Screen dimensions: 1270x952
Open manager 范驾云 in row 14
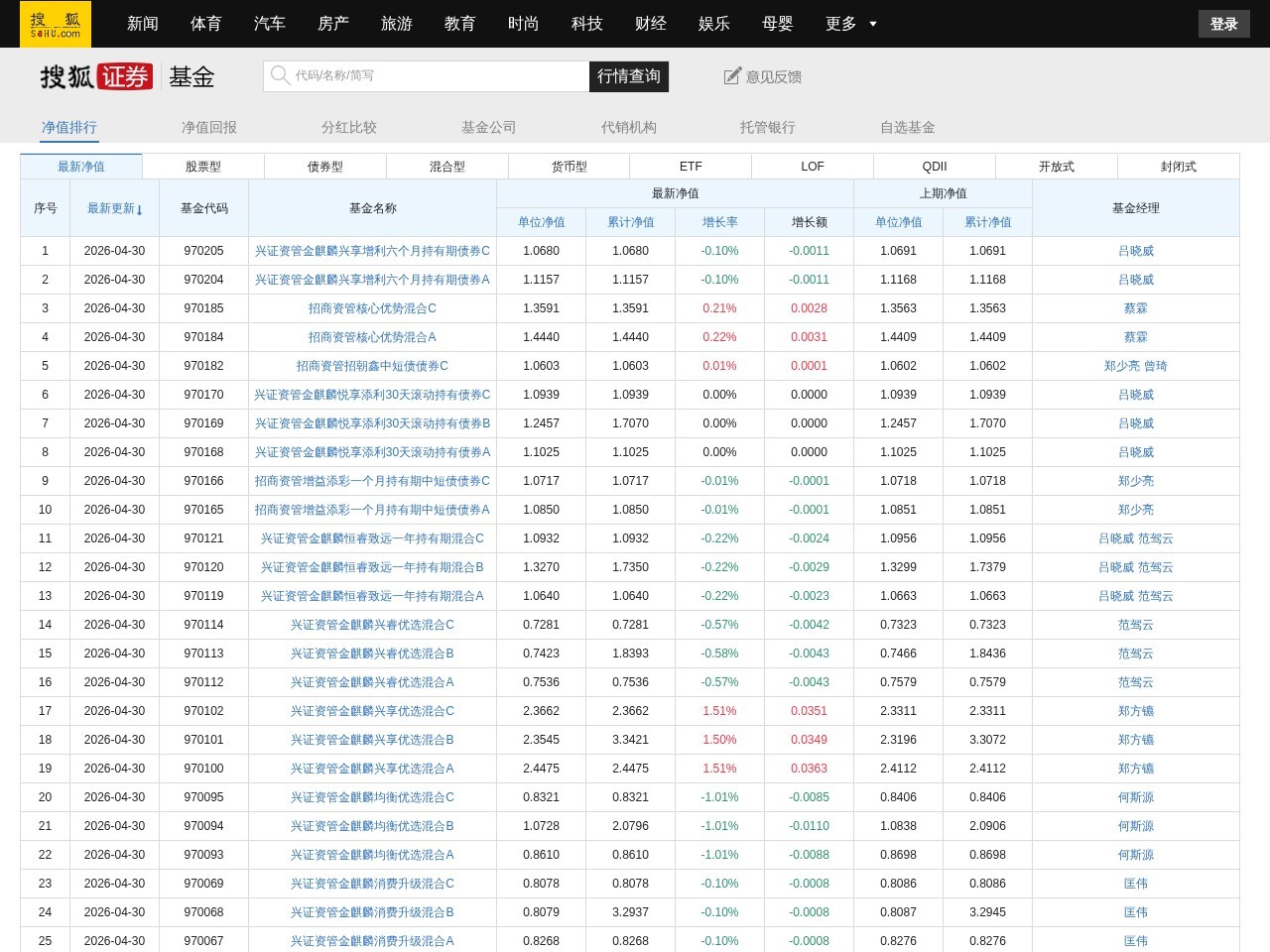(1136, 625)
